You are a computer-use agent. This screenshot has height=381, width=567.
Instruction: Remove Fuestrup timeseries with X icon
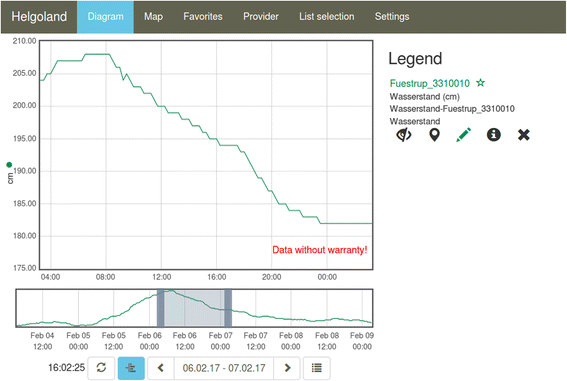pyautogui.click(x=524, y=135)
